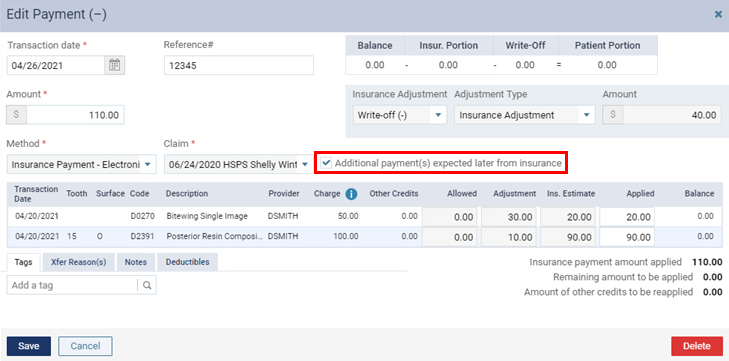The height and width of the screenshot is (361, 729).
Task: Close the Edit Payment dialog
Action: tap(718, 14)
